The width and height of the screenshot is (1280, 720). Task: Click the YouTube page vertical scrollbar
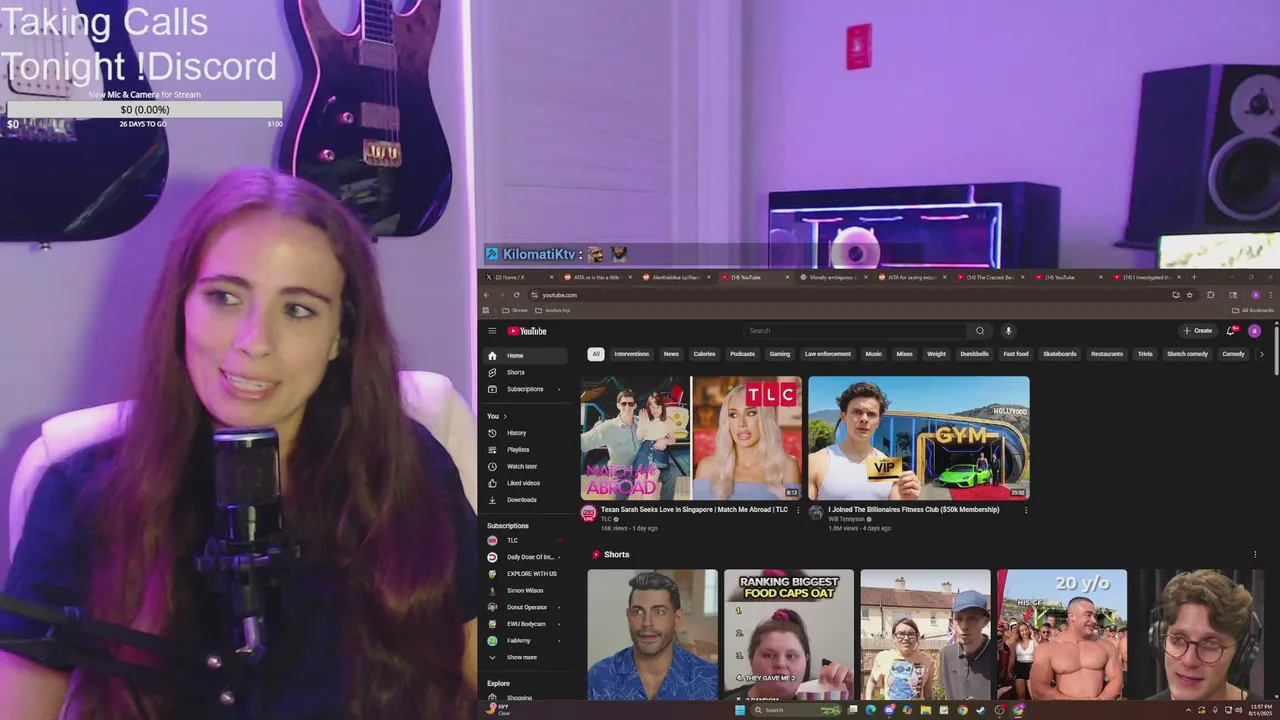click(1275, 350)
